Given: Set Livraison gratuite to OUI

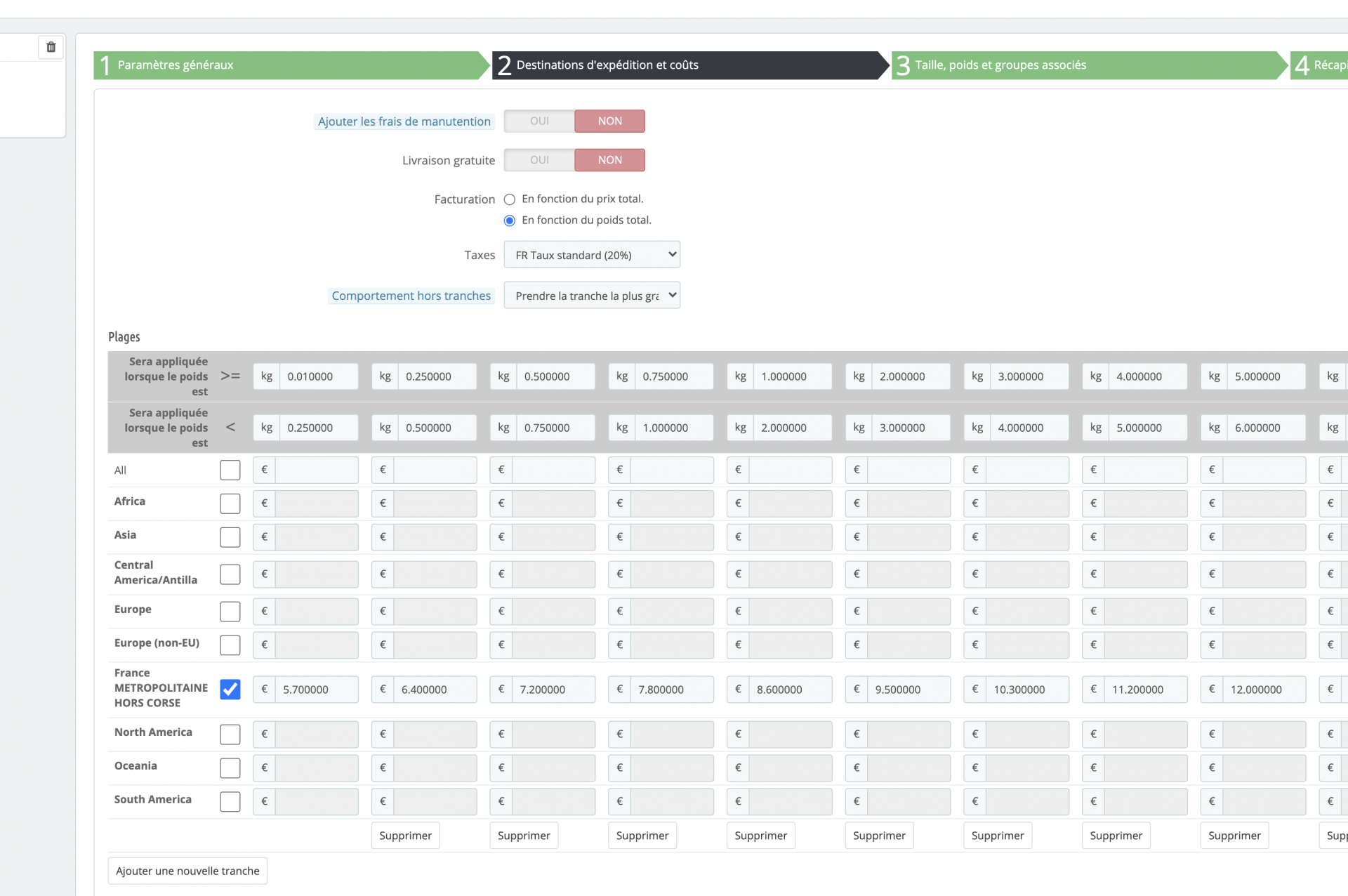Looking at the screenshot, I should point(539,160).
